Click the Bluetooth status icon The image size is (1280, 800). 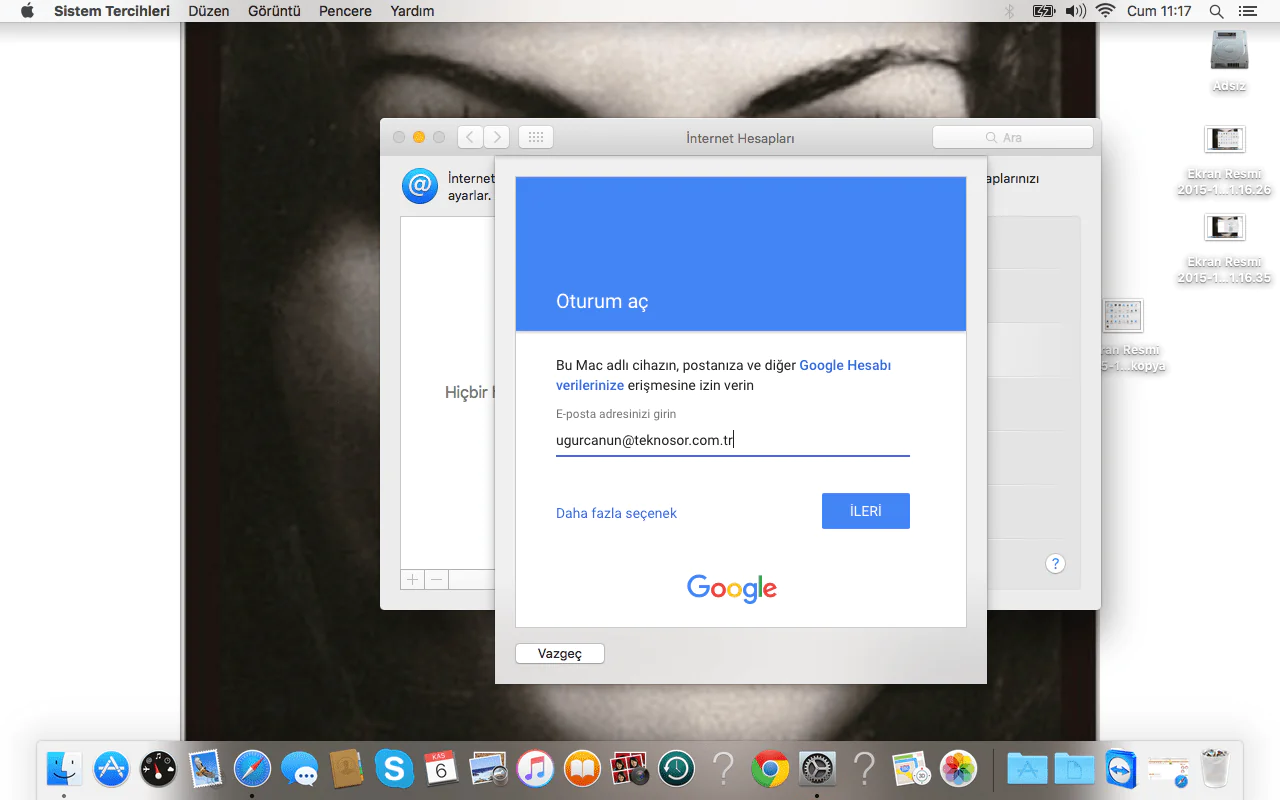click(1009, 11)
